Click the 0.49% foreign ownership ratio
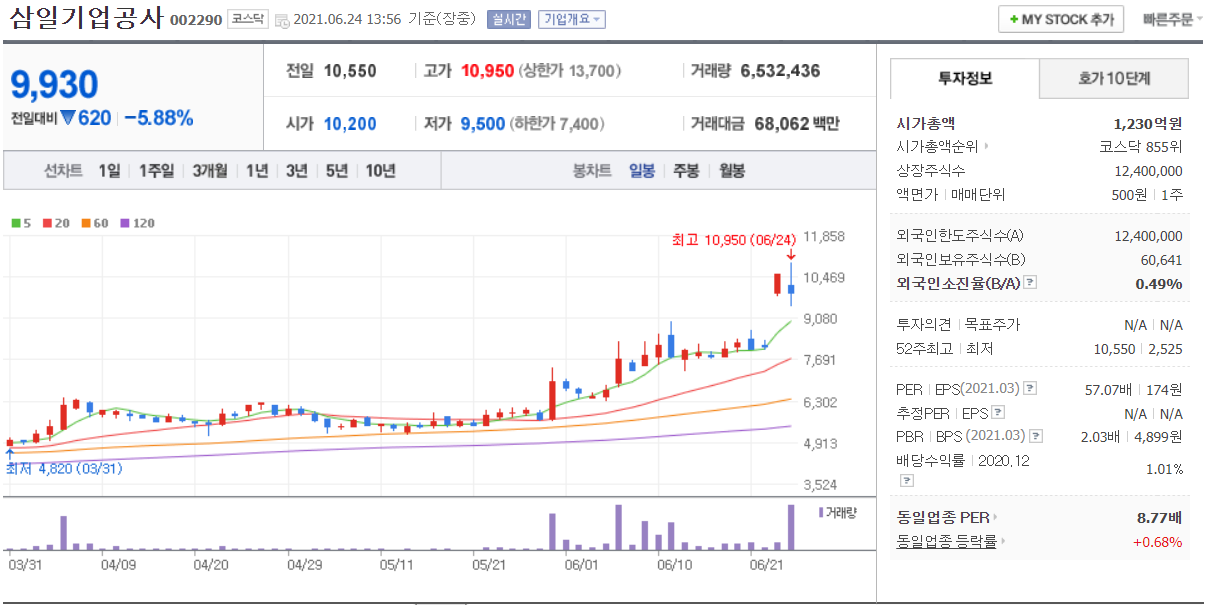The height and width of the screenshot is (605, 1206). click(1159, 283)
